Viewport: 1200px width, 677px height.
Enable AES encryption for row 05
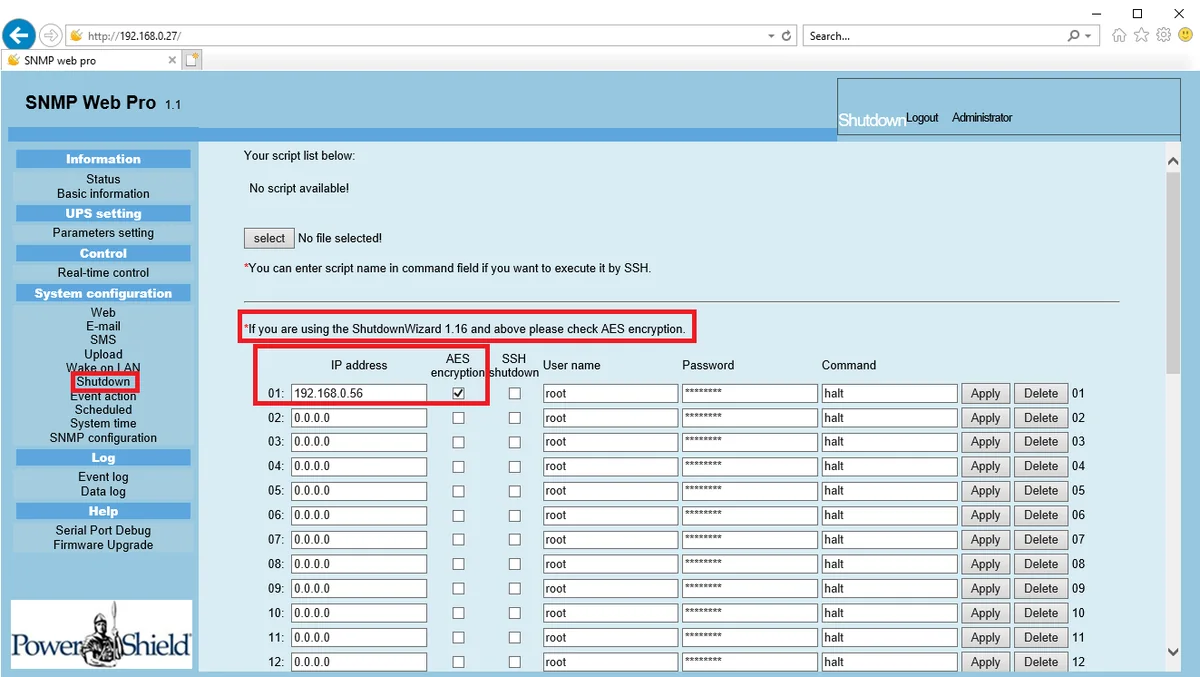[x=458, y=491]
